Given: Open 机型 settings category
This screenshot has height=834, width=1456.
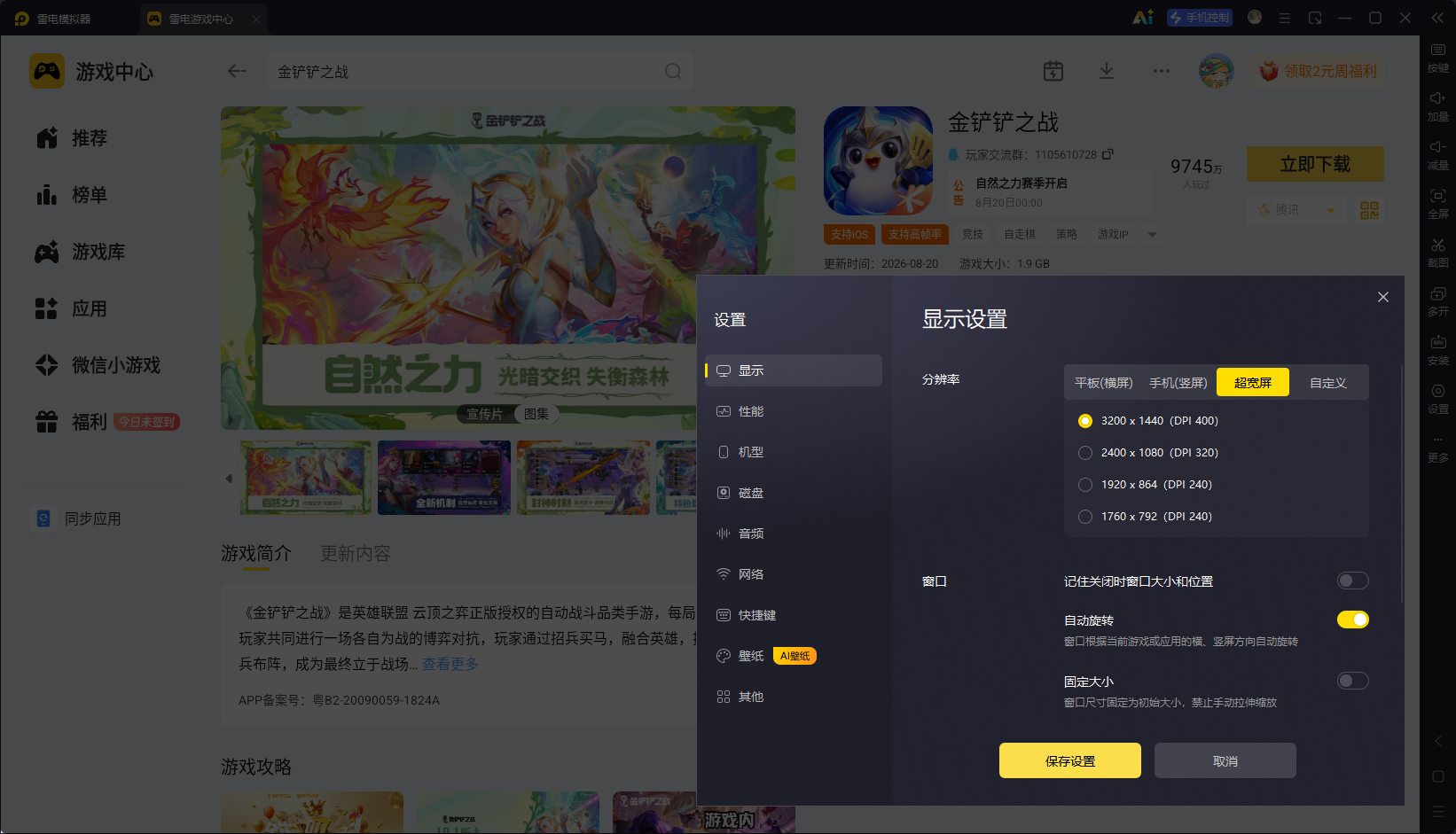Looking at the screenshot, I should tap(794, 452).
